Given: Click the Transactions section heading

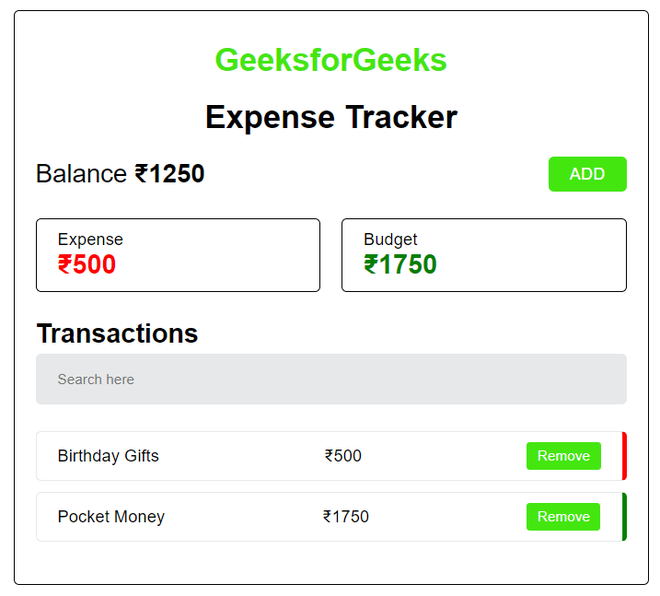Looking at the screenshot, I should click(117, 333).
